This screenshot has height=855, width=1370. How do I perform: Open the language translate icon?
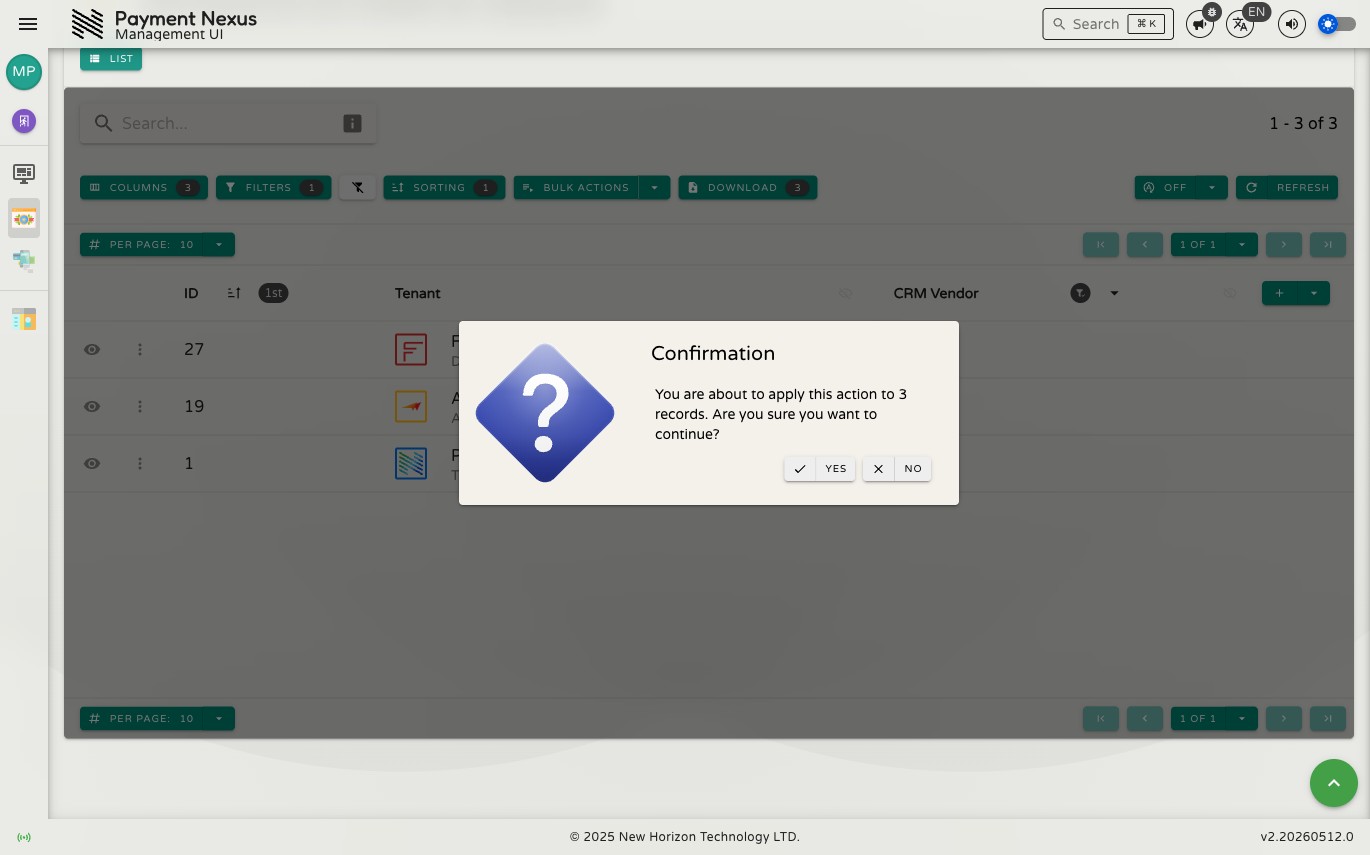(x=1240, y=24)
